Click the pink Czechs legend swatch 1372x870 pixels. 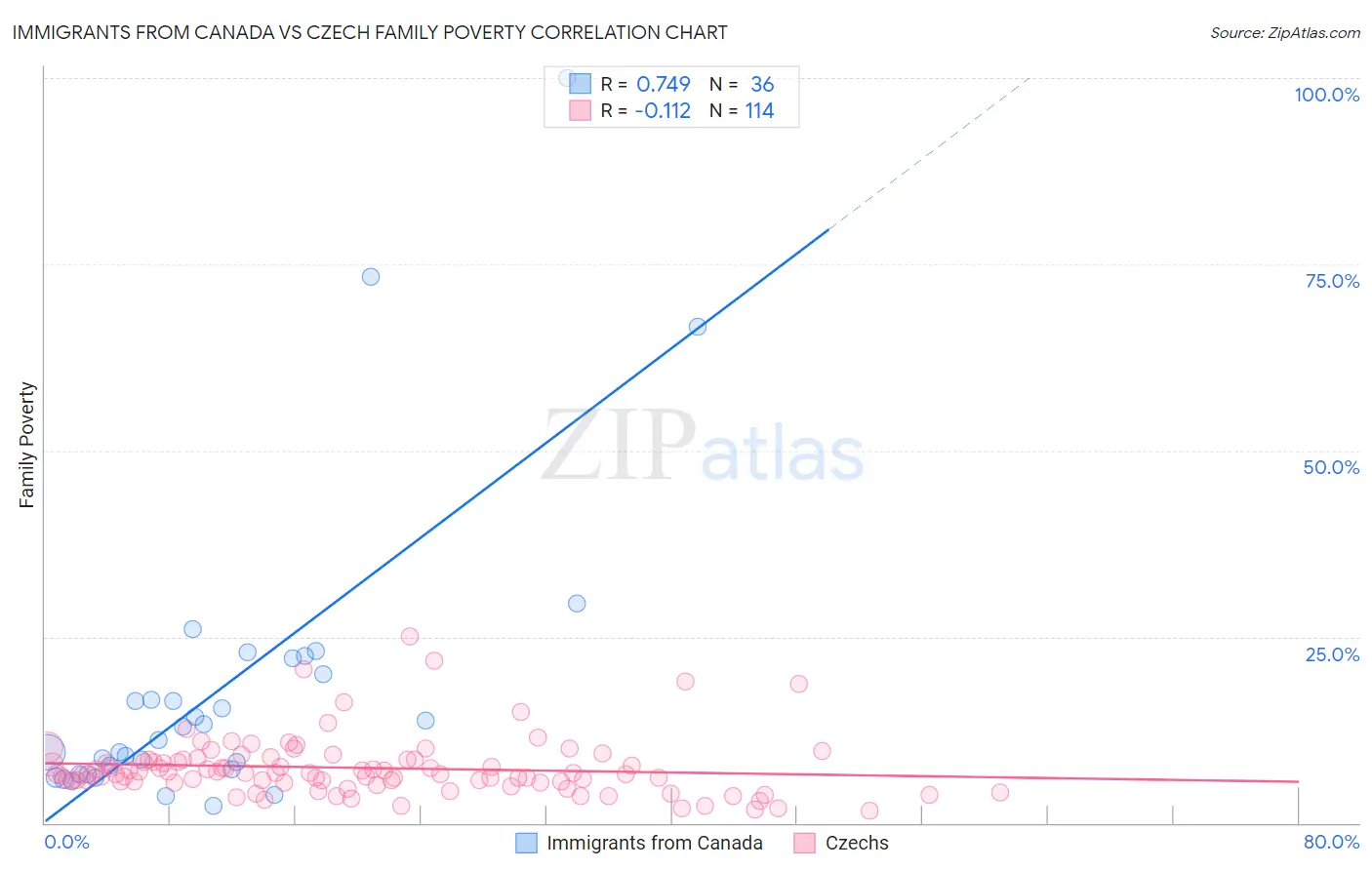804,843
